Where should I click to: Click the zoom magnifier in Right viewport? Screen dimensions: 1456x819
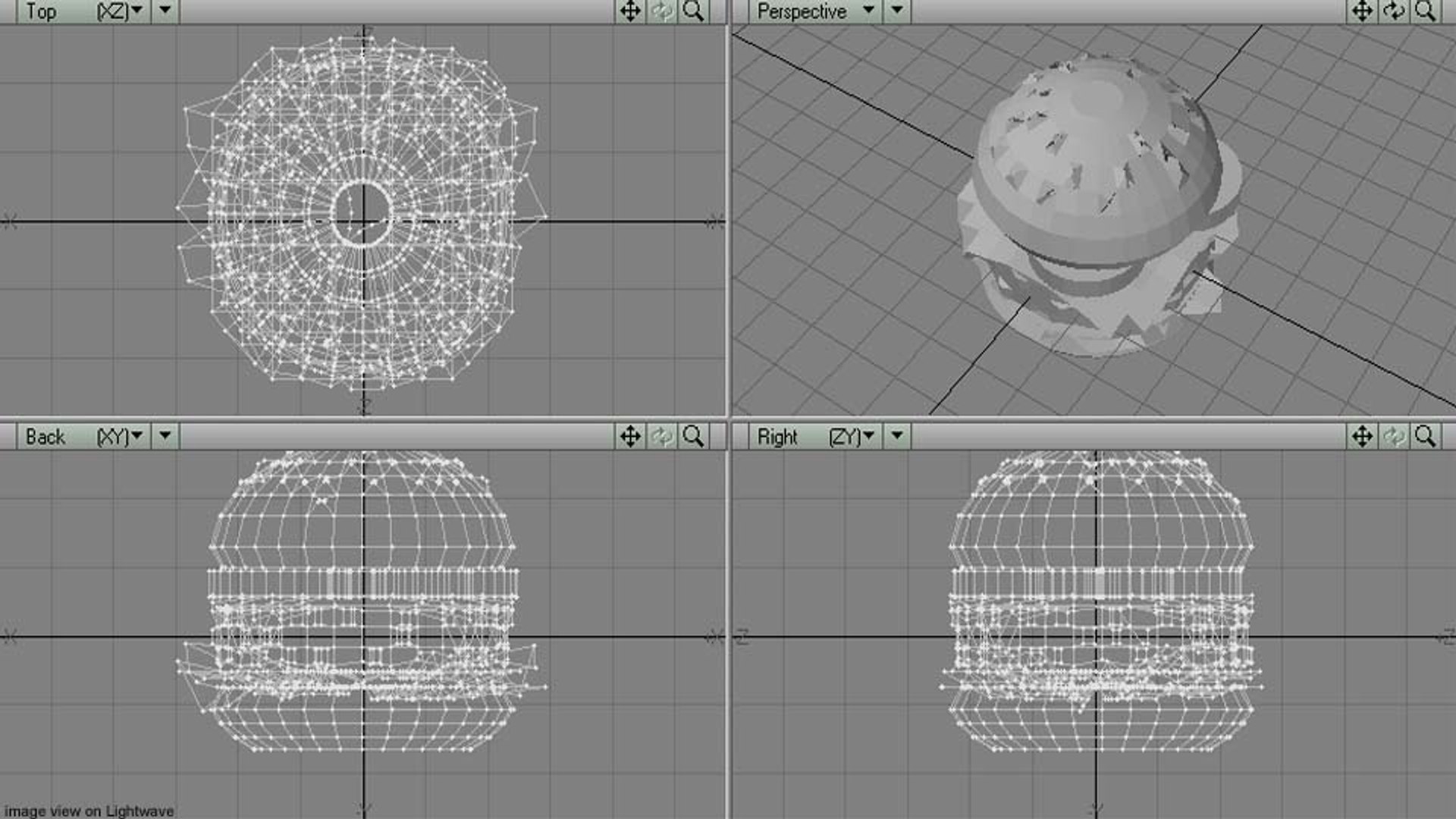click(x=1425, y=436)
